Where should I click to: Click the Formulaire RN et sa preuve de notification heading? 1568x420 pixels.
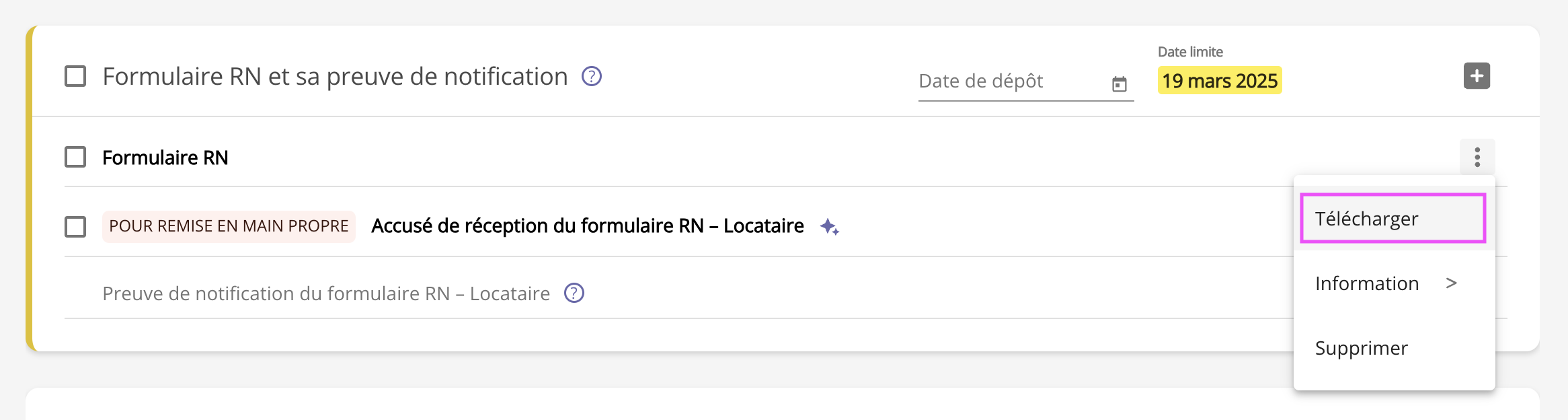click(x=335, y=77)
